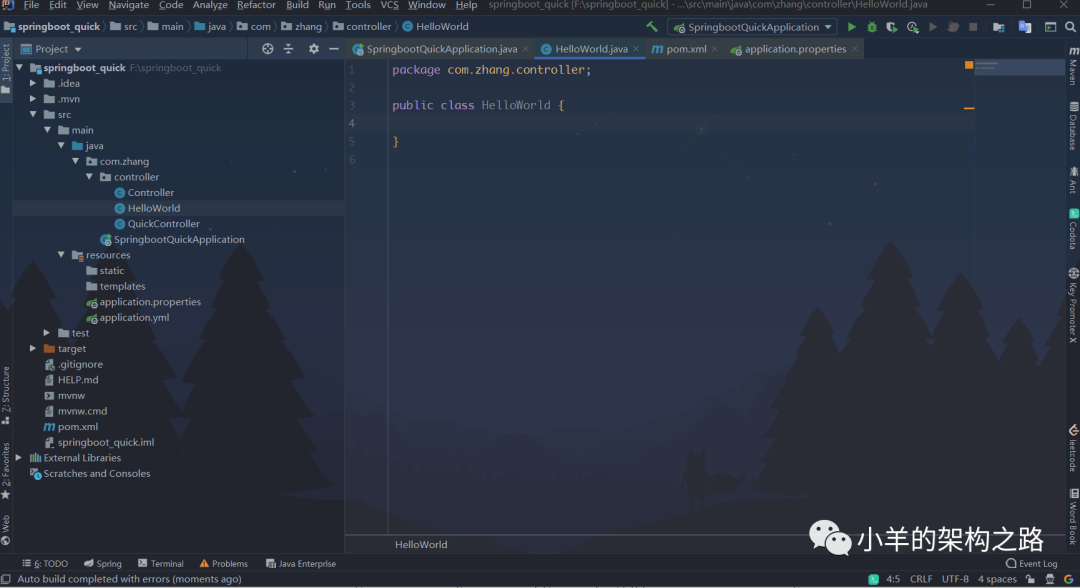Click the orange warning stripe marker
Viewport: 1080px width, 588px height.
coord(969,108)
